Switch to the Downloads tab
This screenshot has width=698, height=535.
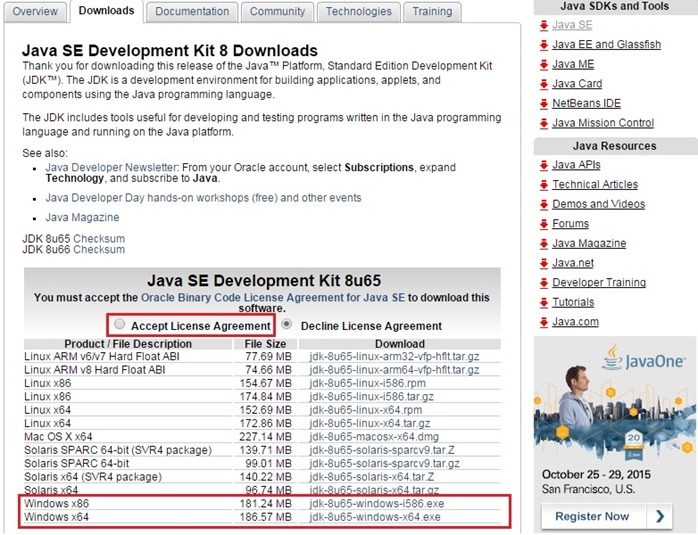106,11
